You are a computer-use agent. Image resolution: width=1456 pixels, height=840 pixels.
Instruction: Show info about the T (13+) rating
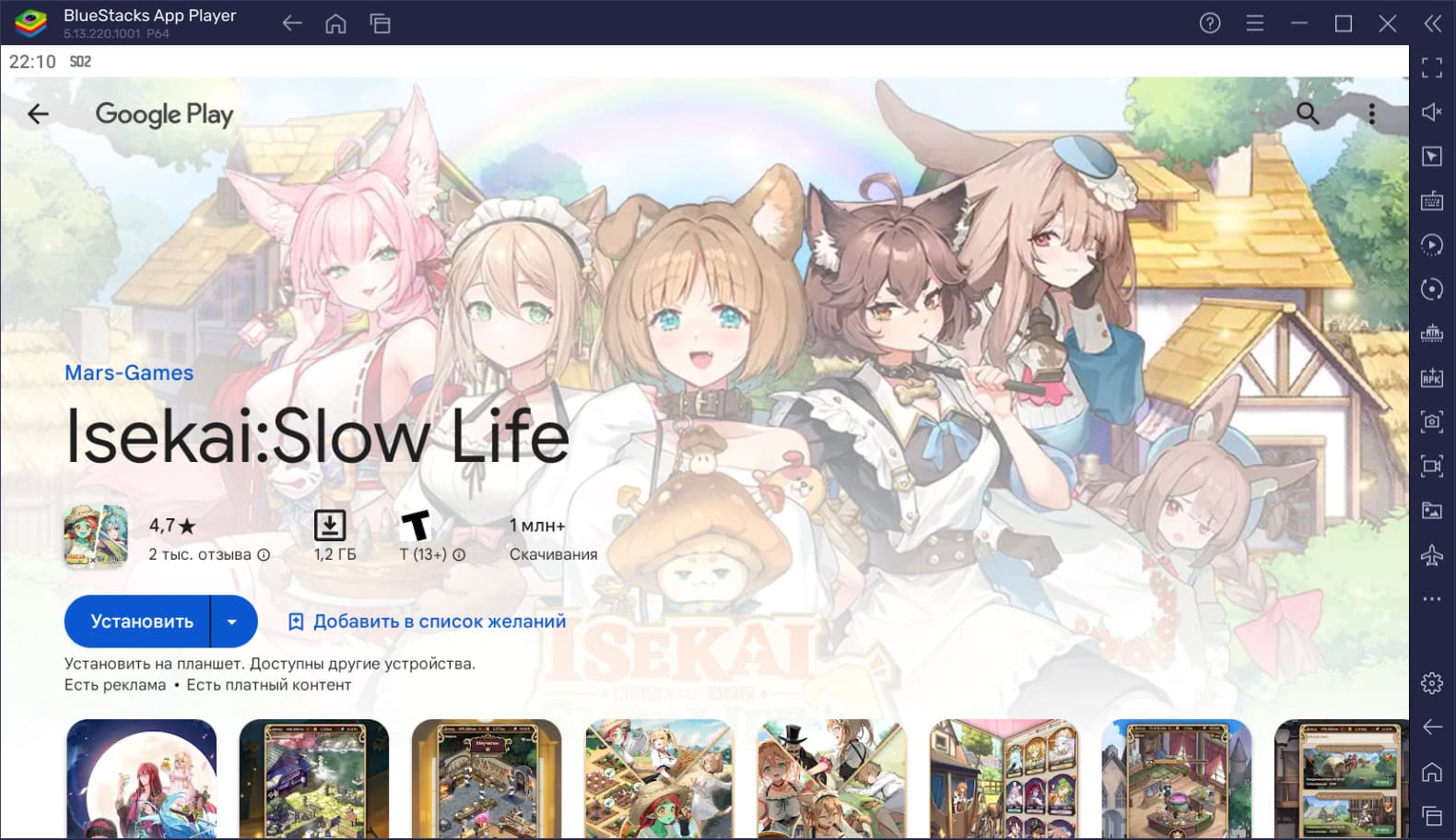point(459,555)
